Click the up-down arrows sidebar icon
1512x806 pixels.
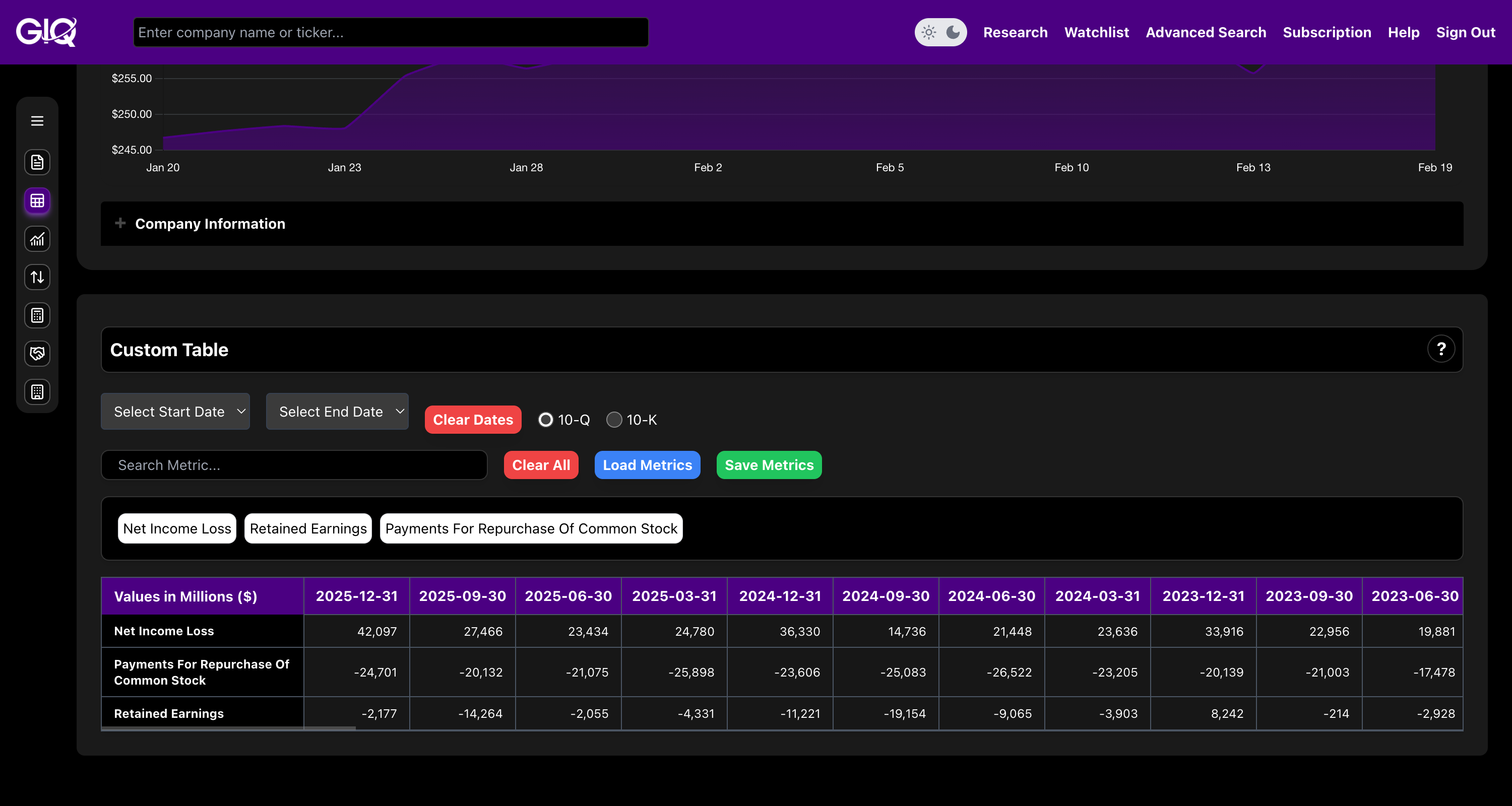pos(37,278)
